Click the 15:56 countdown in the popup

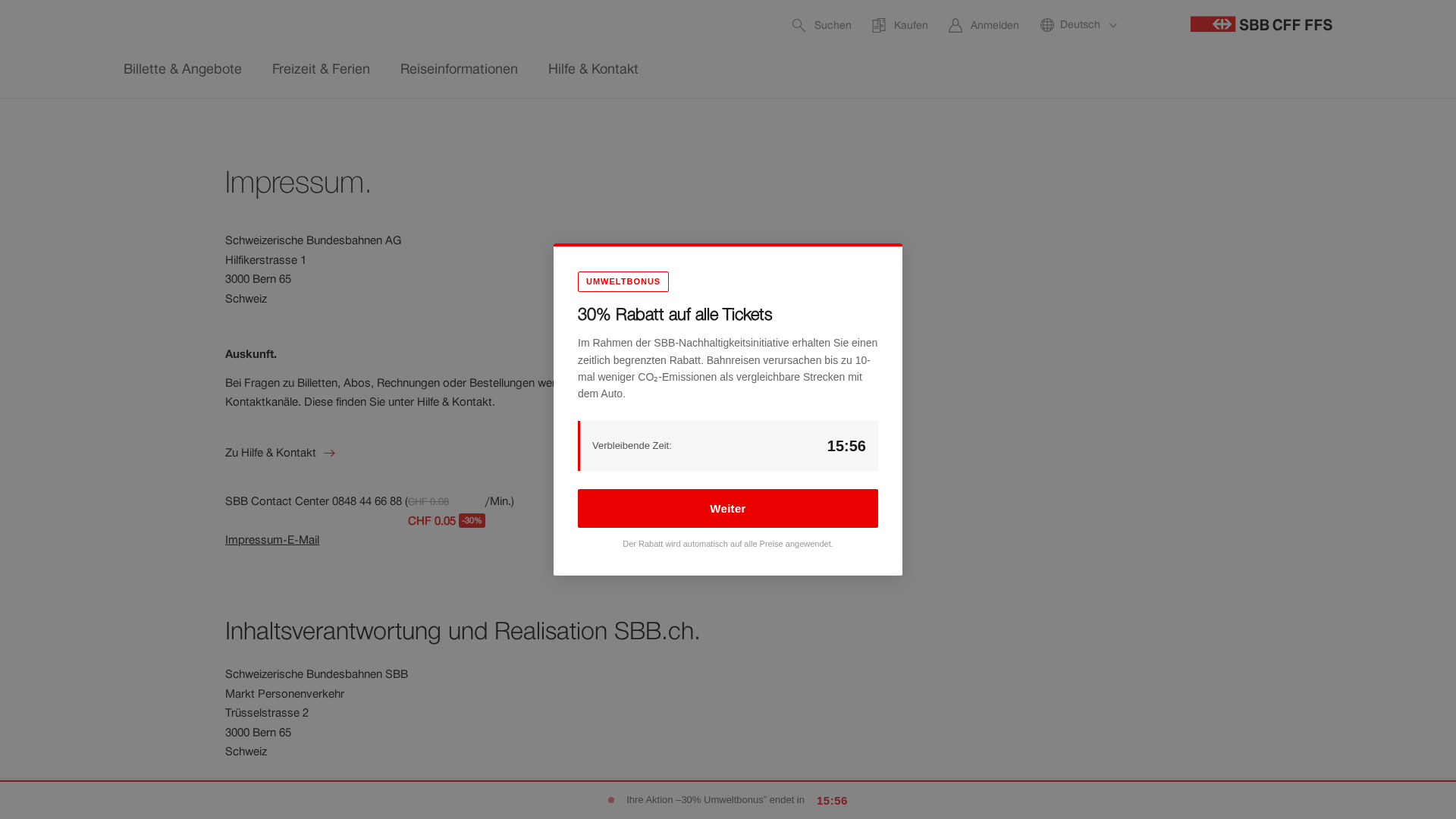[846, 446]
